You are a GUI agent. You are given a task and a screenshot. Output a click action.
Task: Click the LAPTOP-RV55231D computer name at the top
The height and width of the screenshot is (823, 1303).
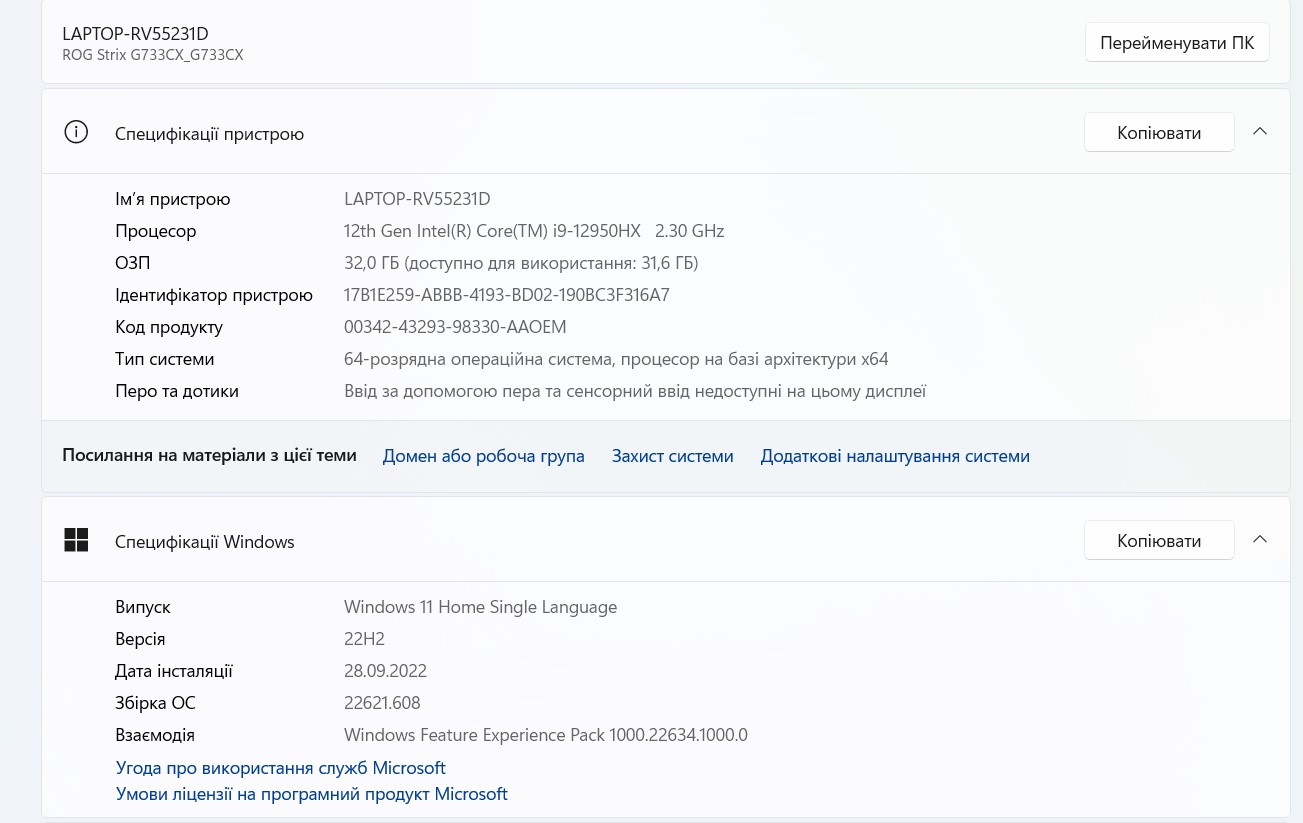pyautogui.click(x=135, y=34)
